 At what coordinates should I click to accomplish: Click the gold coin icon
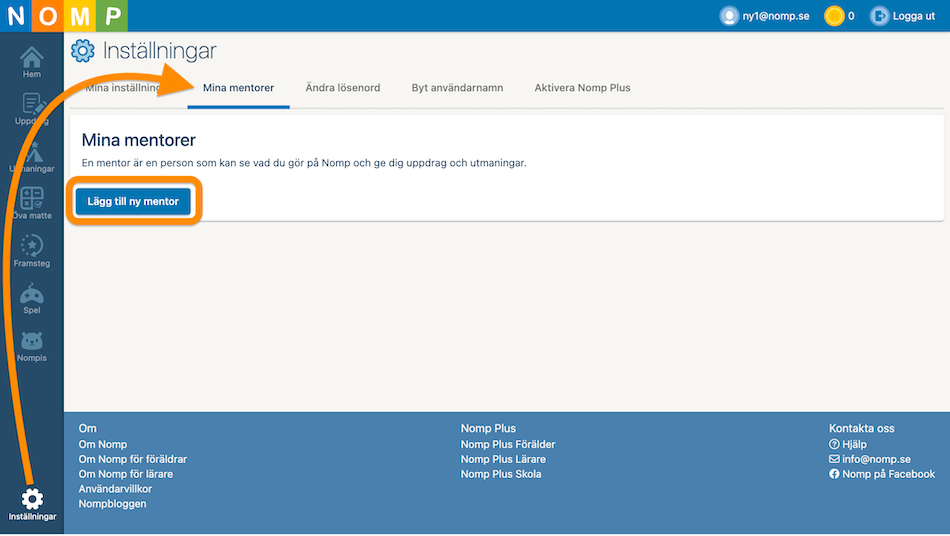click(x=834, y=16)
